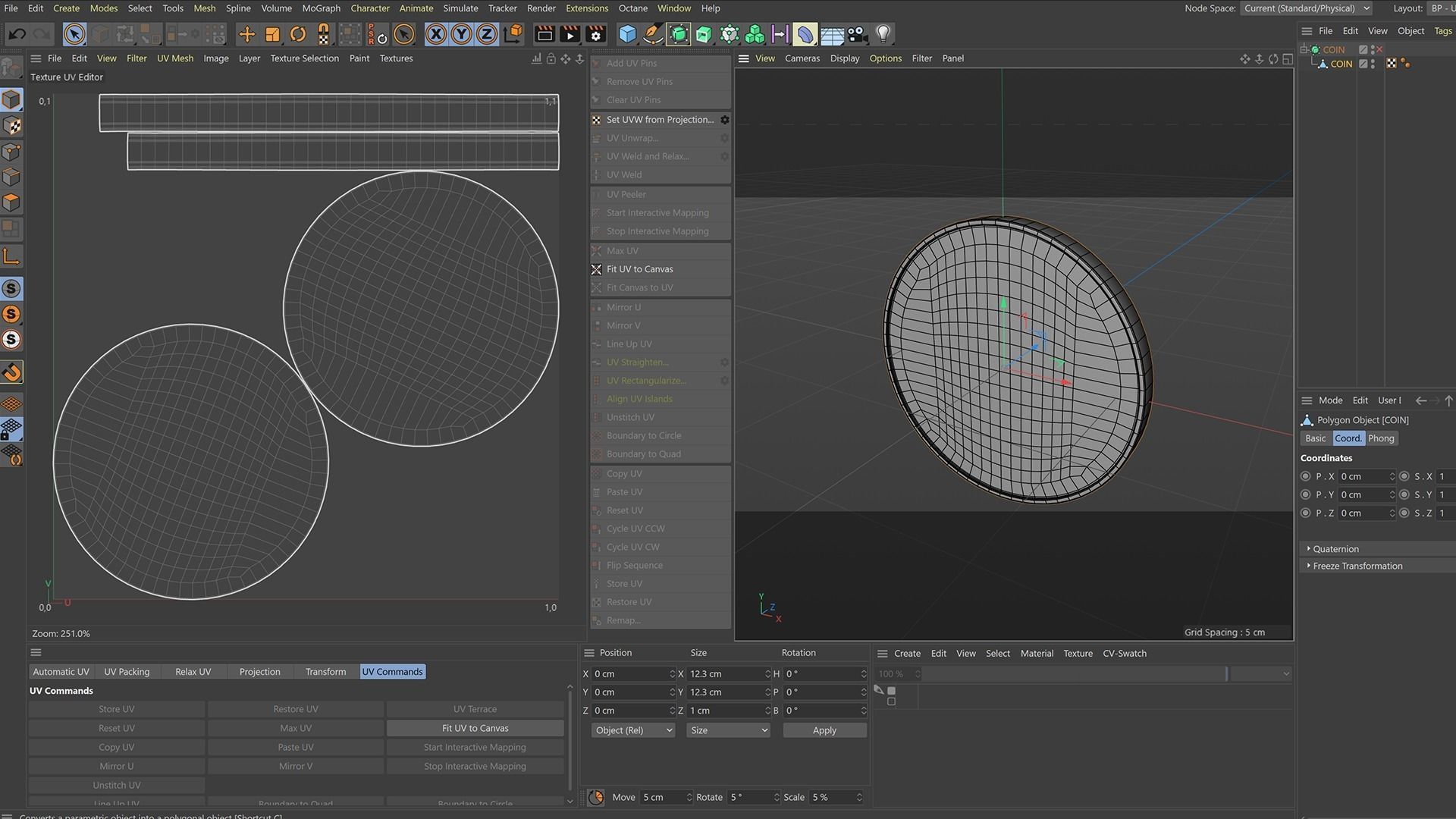Open Object (Rel) coordinate dropdown
Image resolution: width=1456 pixels, height=819 pixels.
tap(633, 730)
